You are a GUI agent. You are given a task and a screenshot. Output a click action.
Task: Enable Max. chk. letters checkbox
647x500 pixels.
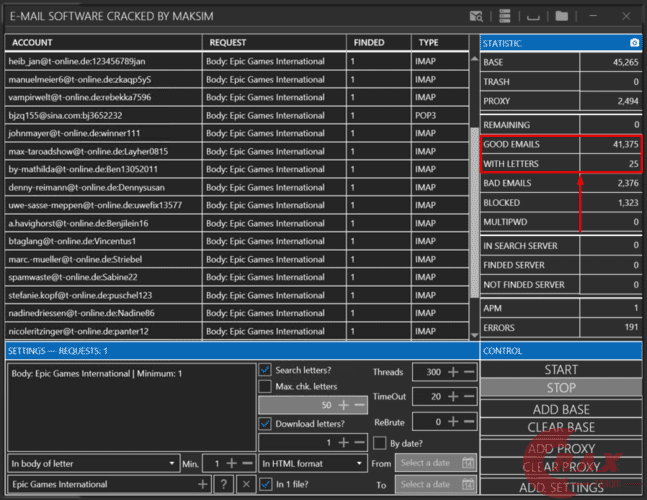point(265,387)
